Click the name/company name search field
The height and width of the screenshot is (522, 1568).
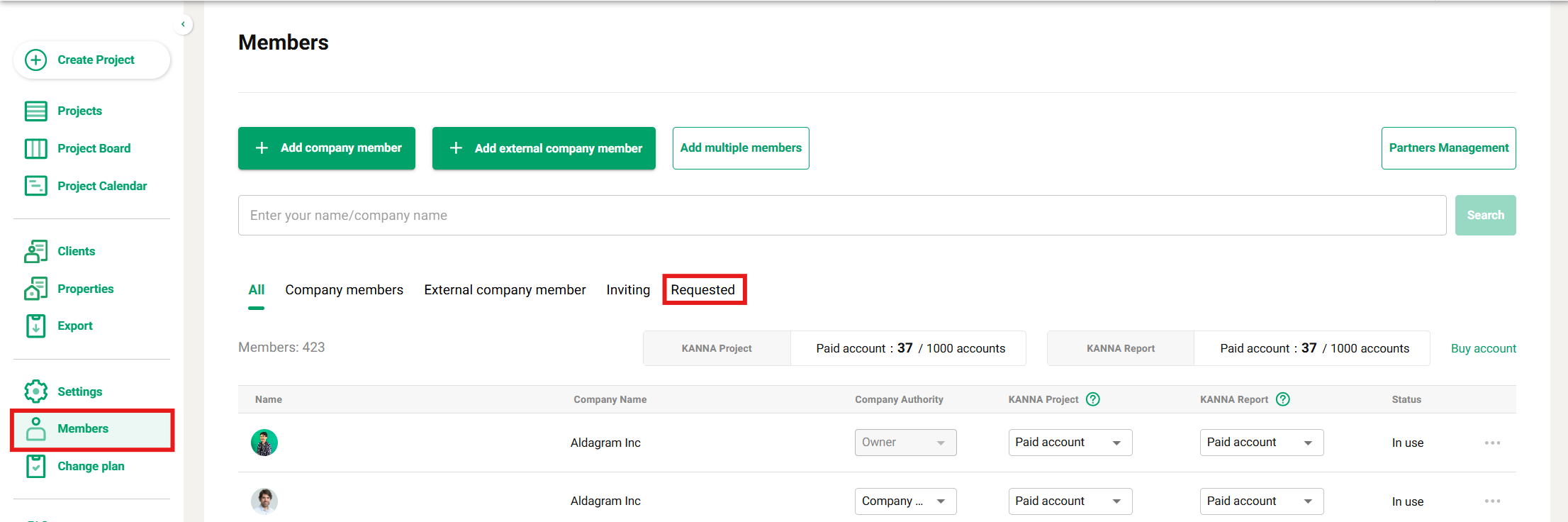(x=841, y=216)
